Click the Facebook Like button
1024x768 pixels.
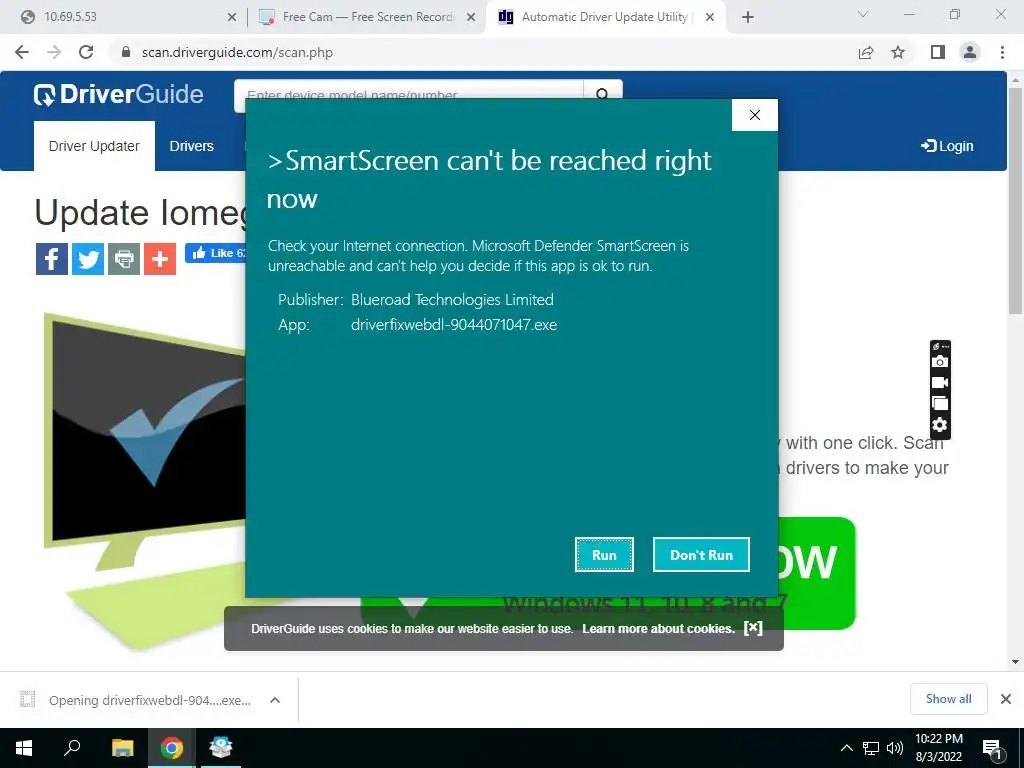click(x=216, y=253)
